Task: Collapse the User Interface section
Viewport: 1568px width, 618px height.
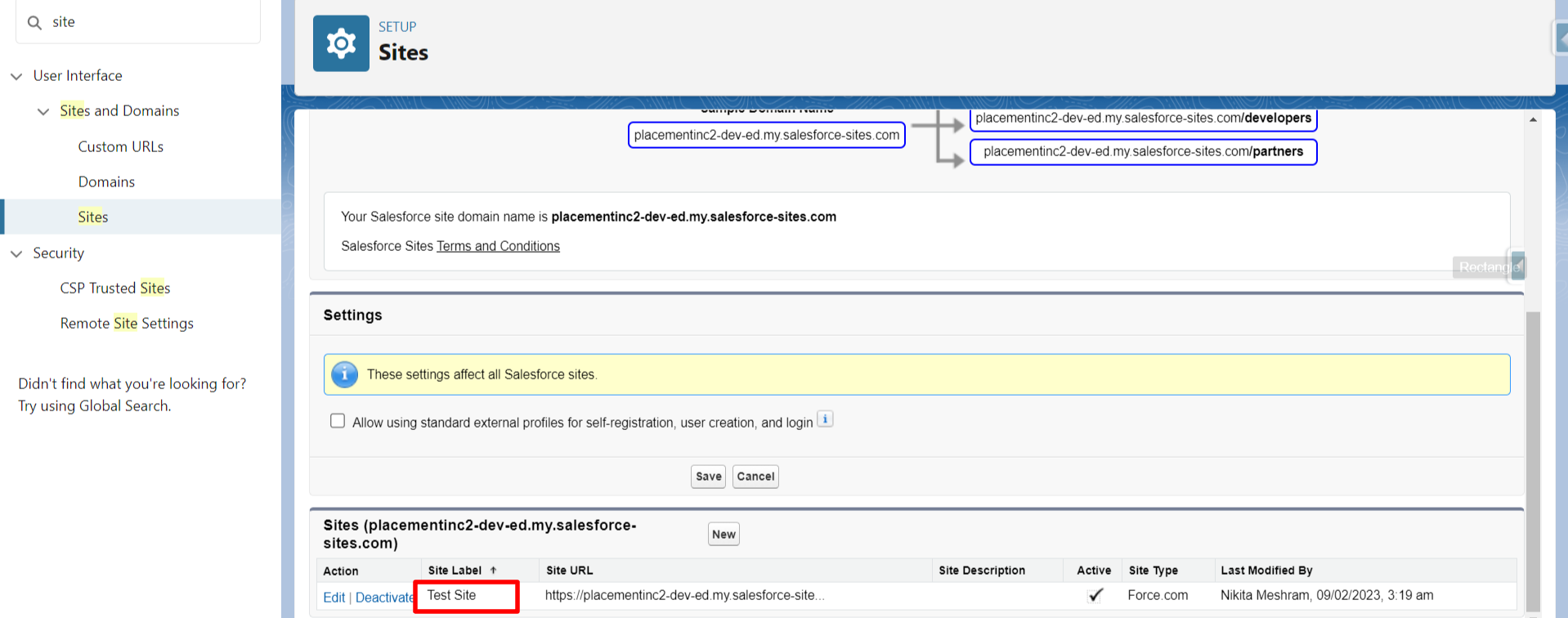Action: (x=16, y=76)
